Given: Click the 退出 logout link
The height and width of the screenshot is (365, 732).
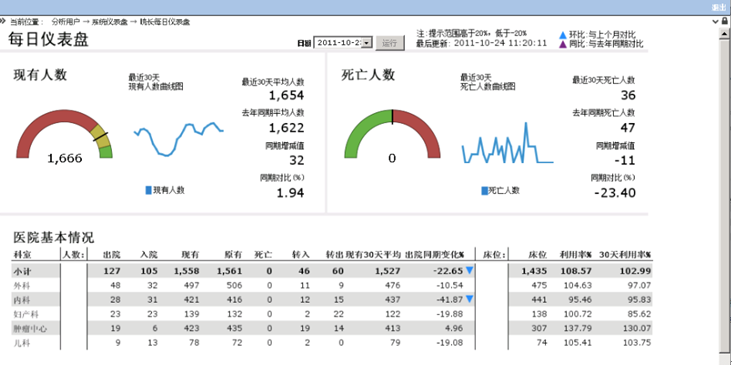Looking at the screenshot, I should click(x=718, y=7).
